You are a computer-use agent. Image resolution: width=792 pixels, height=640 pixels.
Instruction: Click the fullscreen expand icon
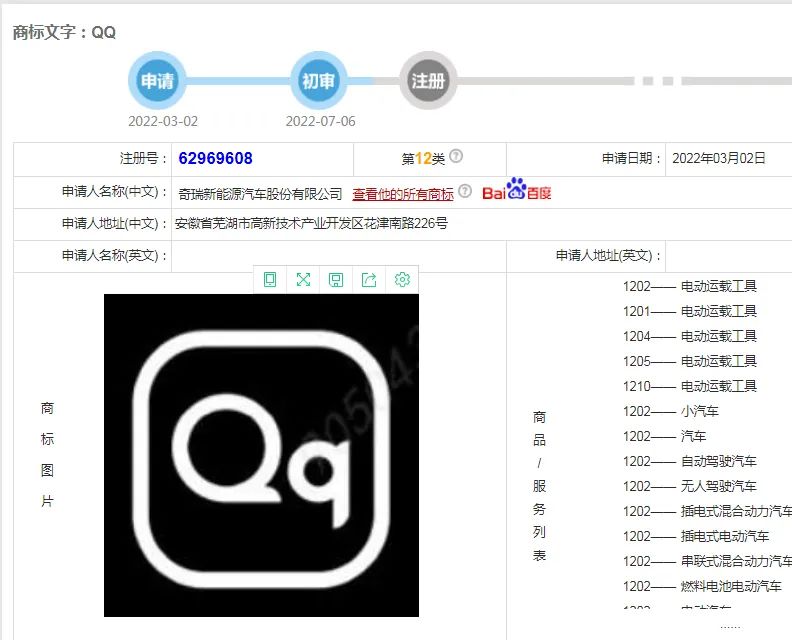[x=303, y=280]
